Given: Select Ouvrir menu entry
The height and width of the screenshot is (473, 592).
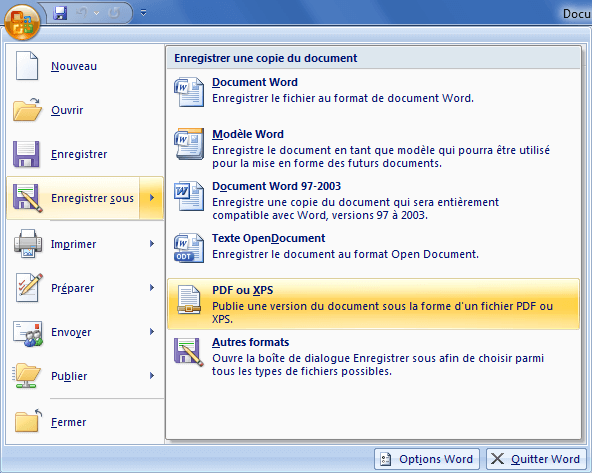Looking at the screenshot, I should tap(85, 110).
